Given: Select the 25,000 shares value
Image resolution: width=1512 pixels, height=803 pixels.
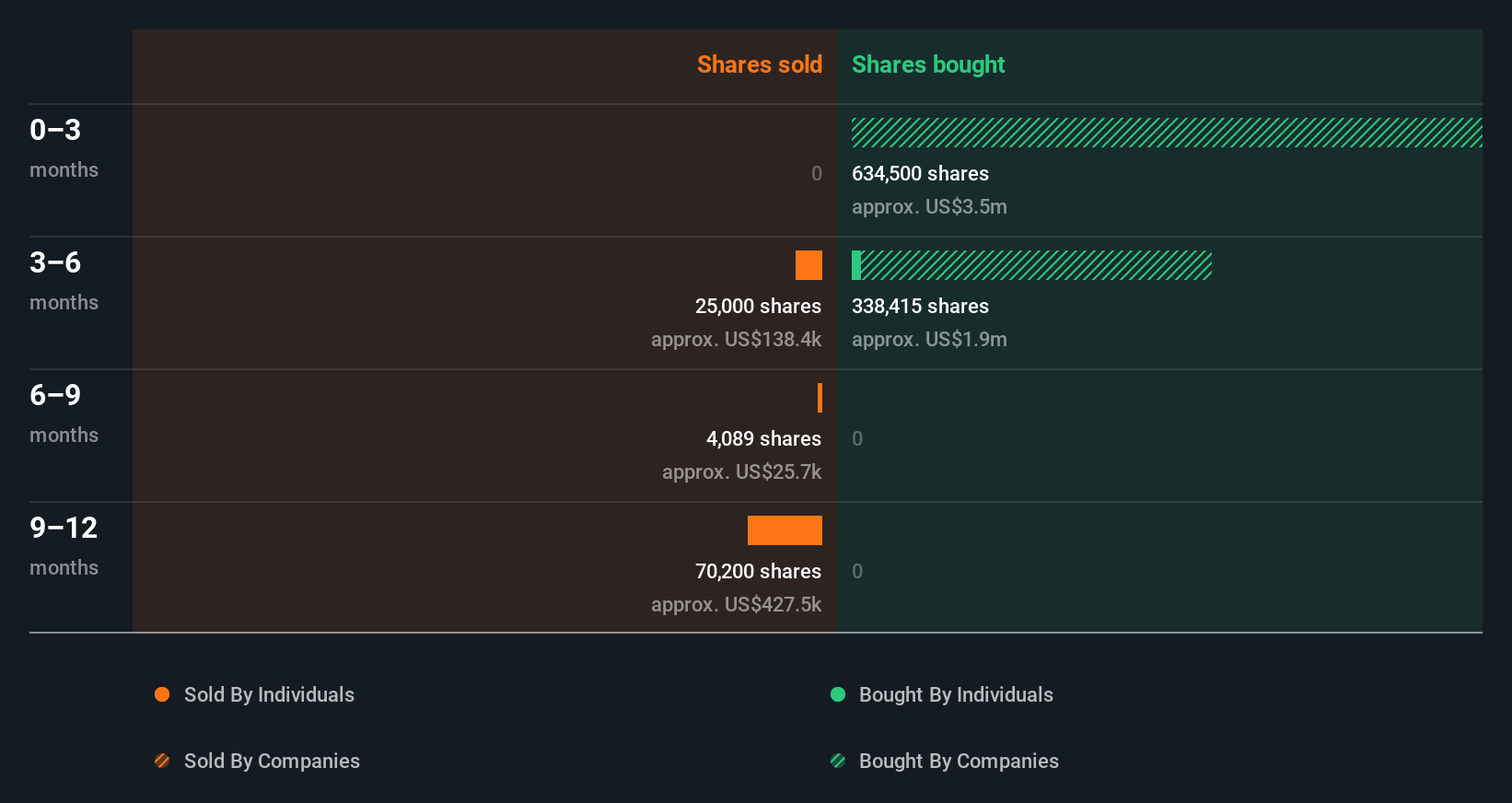Looking at the screenshot, I should tap(758, 307).
